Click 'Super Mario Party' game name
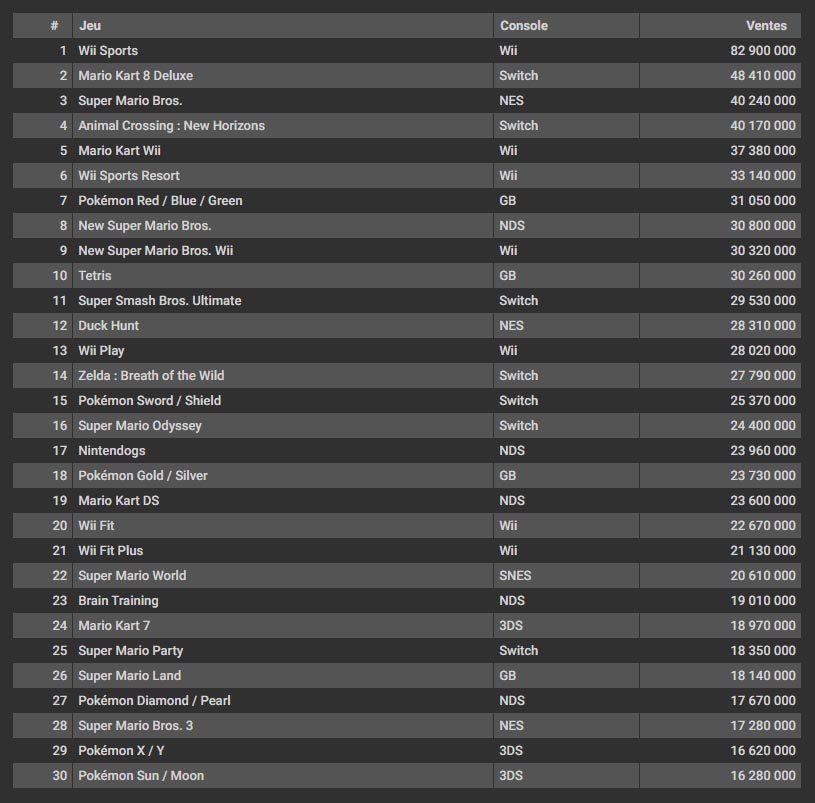815x803 pixels. tap(131, 651)
